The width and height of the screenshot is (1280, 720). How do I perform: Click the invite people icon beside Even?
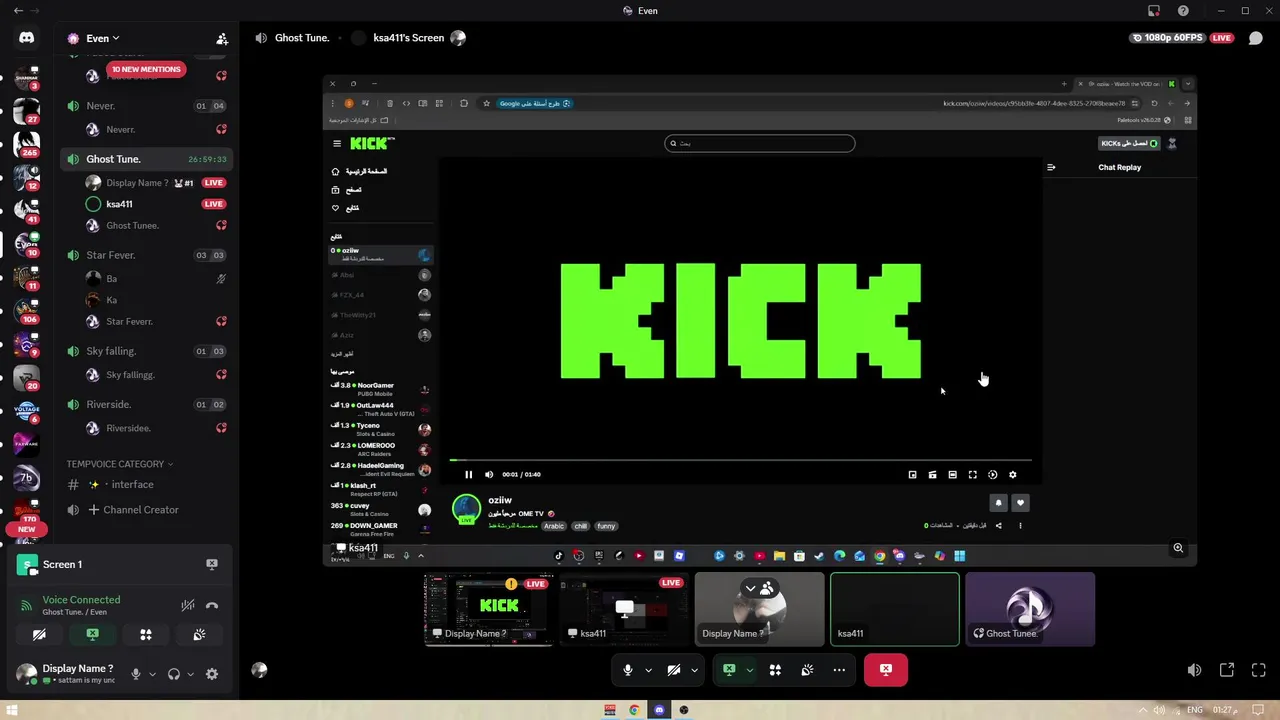222,39
